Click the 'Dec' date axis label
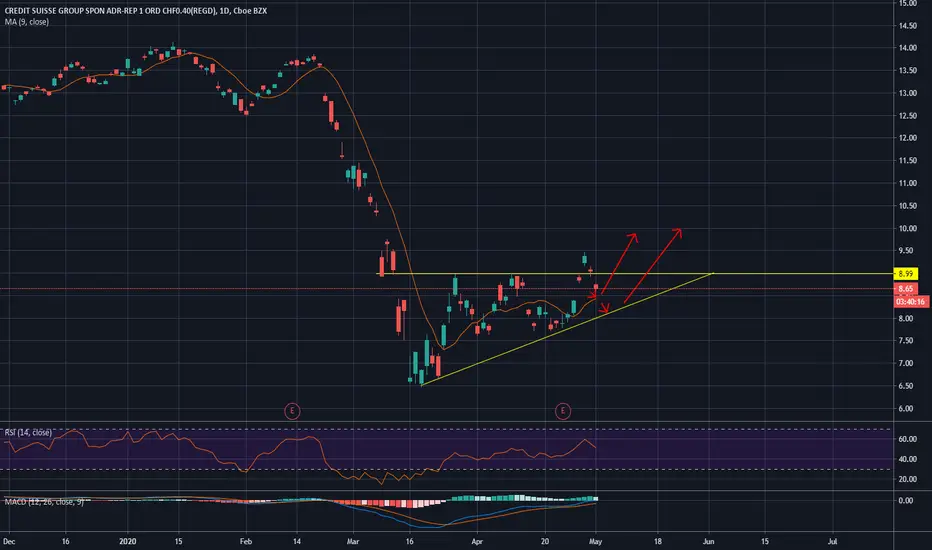The height and width of the screenshot is (550, 932). pyautogui.click(x=9, y=542)
